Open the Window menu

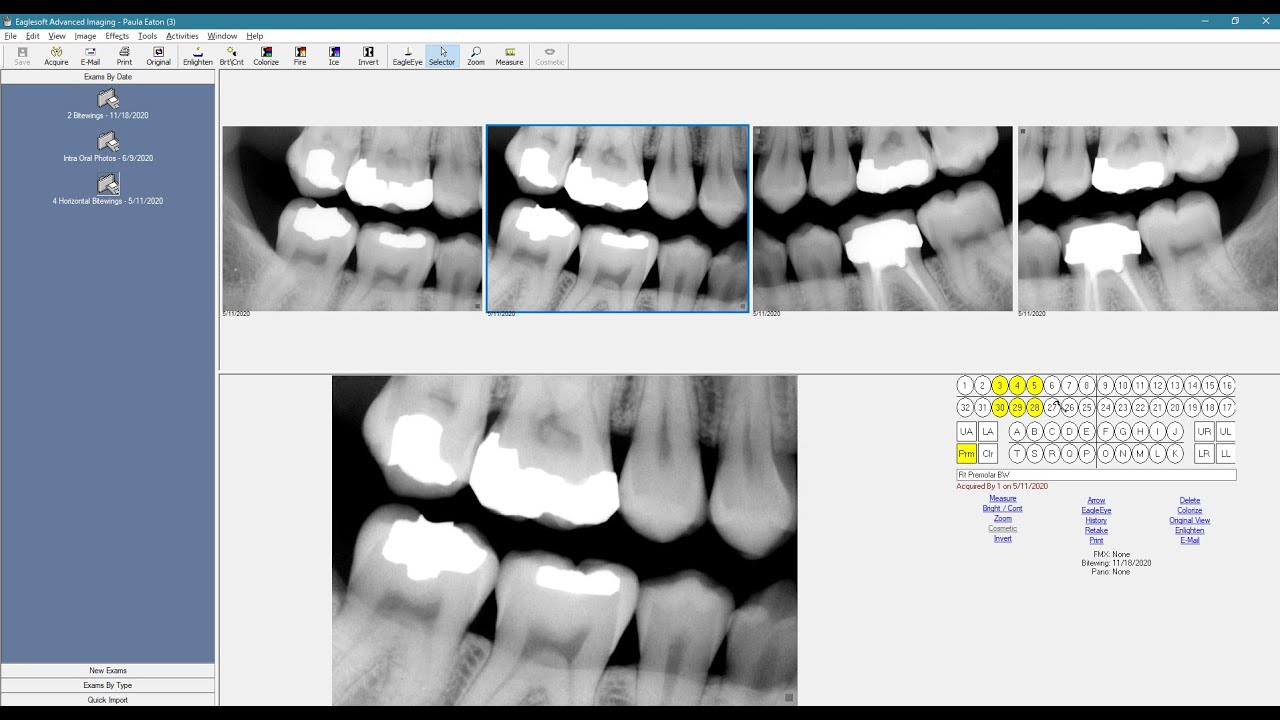coord(222,36)
